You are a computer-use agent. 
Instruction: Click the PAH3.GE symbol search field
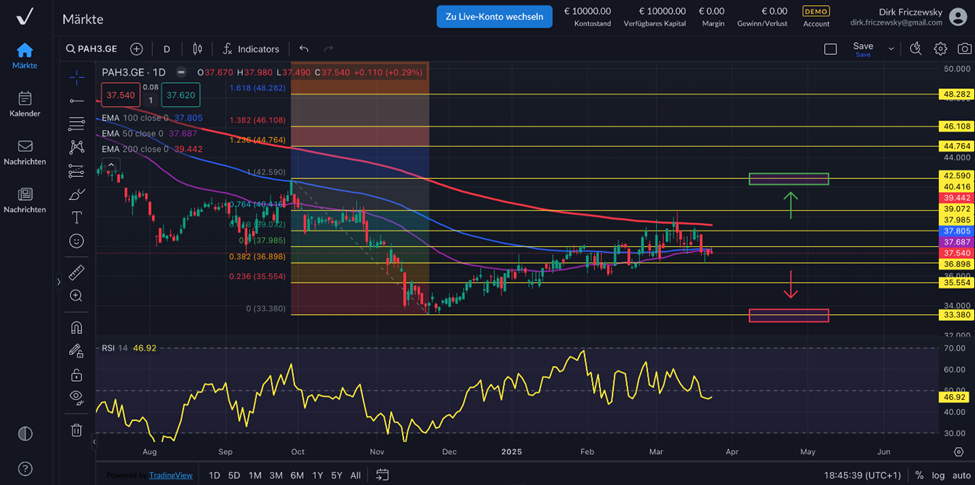92,48
